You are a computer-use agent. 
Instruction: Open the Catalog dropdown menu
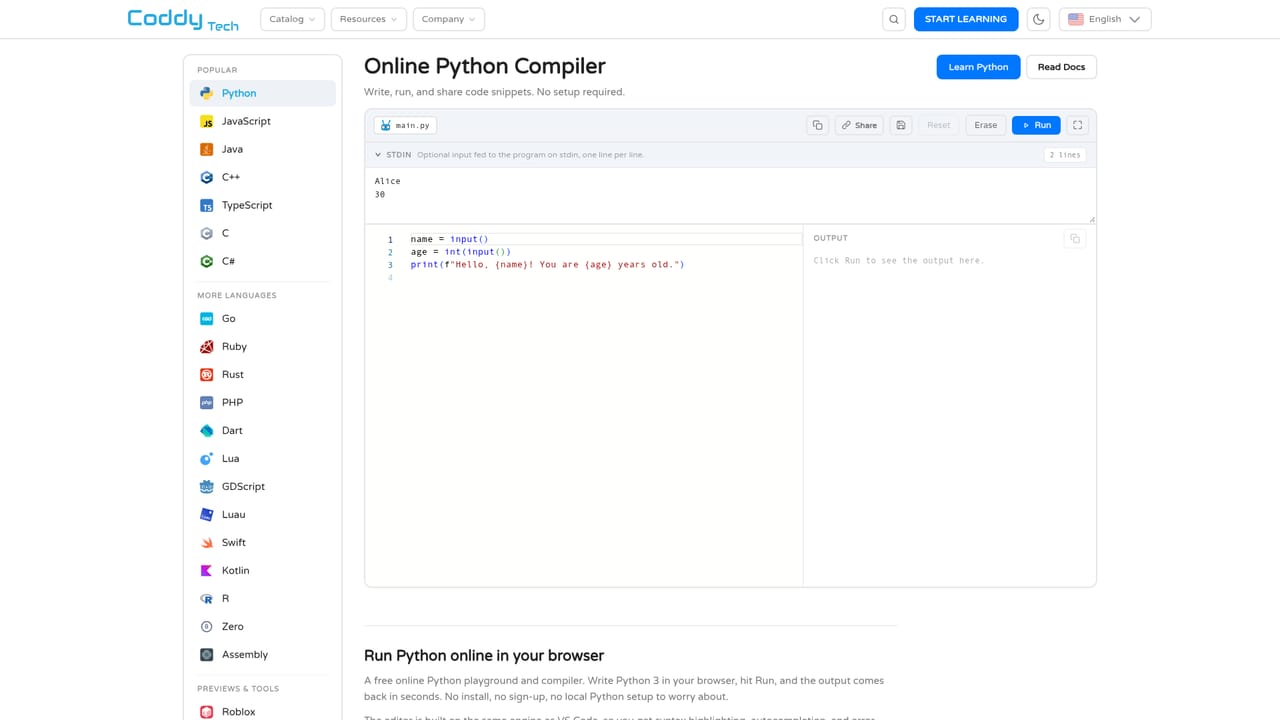pos(292,19)
